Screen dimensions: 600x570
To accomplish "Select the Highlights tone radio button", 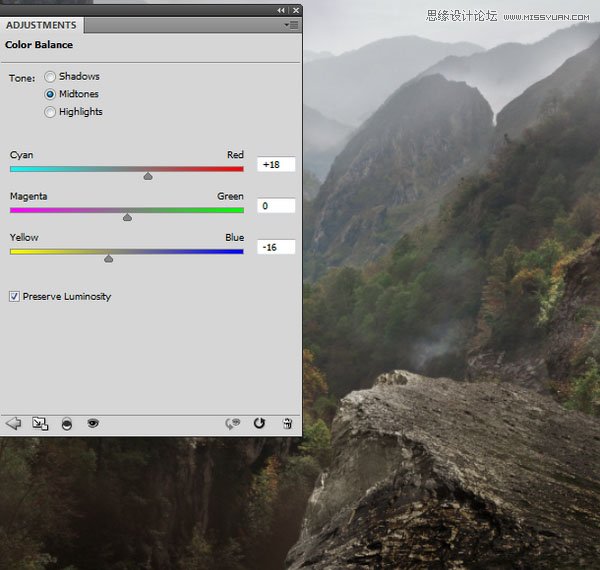I will [x=50, y=112].
